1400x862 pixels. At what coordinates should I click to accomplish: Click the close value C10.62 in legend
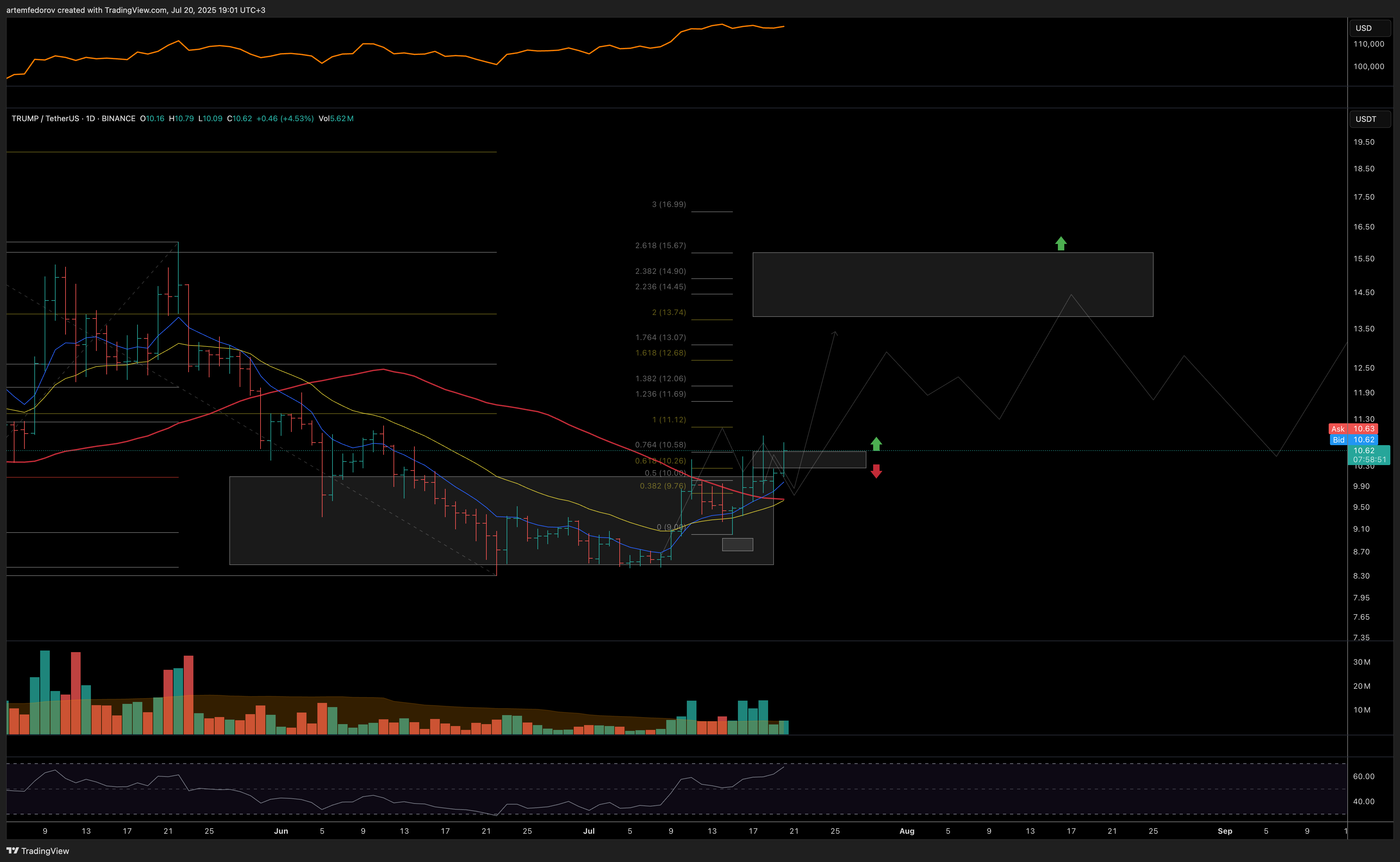pyautogui.click(x=239, y=119)
